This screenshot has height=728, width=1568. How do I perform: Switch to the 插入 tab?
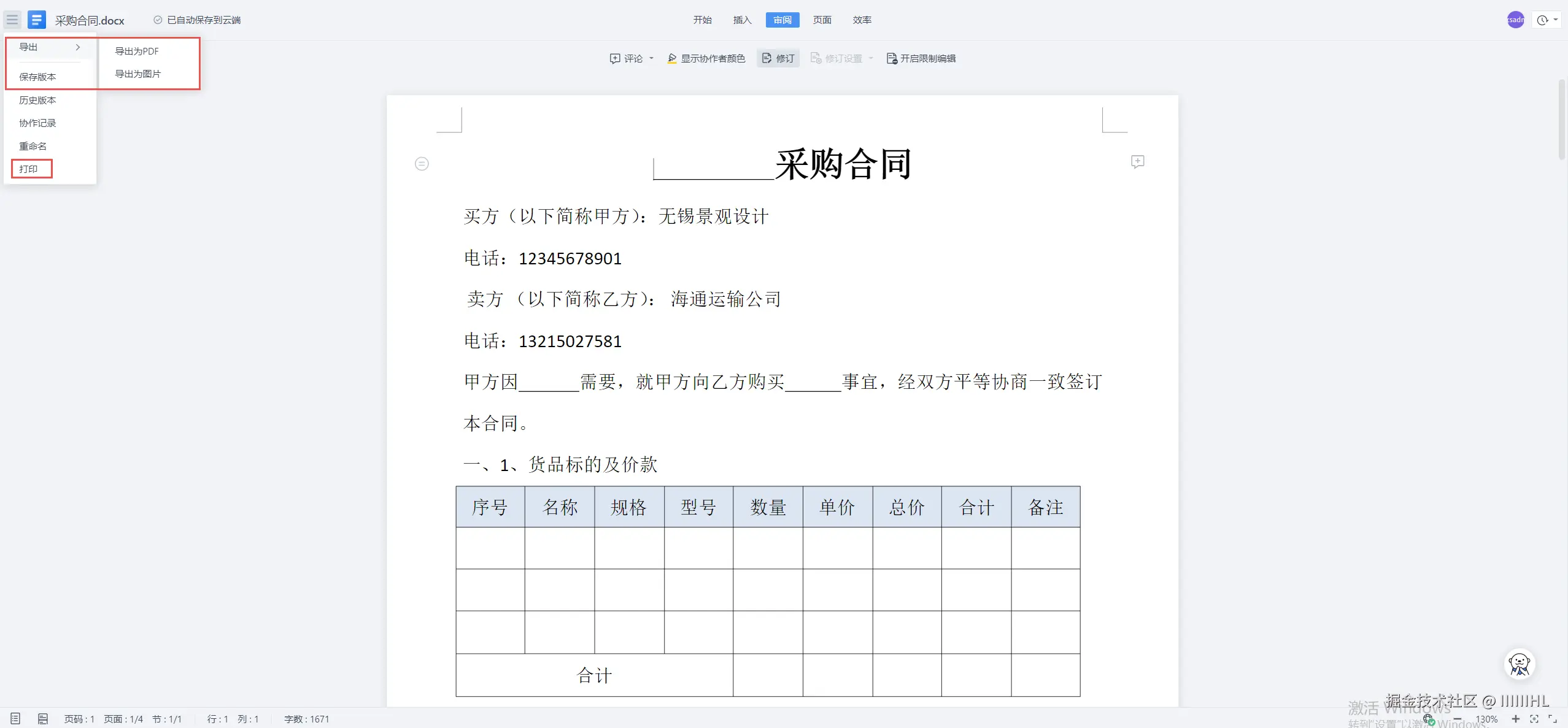(x=742, y=20)
